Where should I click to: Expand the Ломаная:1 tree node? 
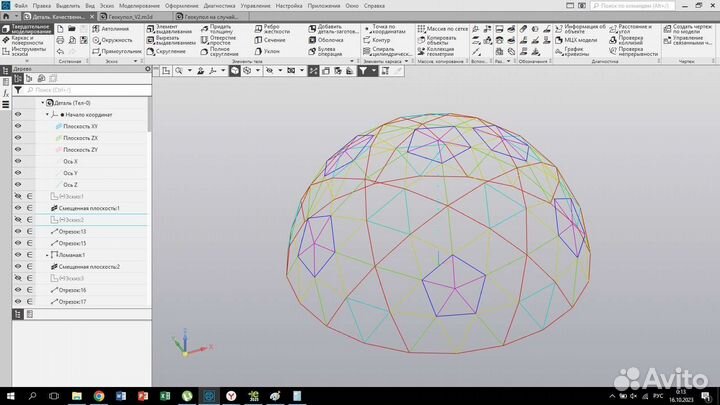coord(48,255)
